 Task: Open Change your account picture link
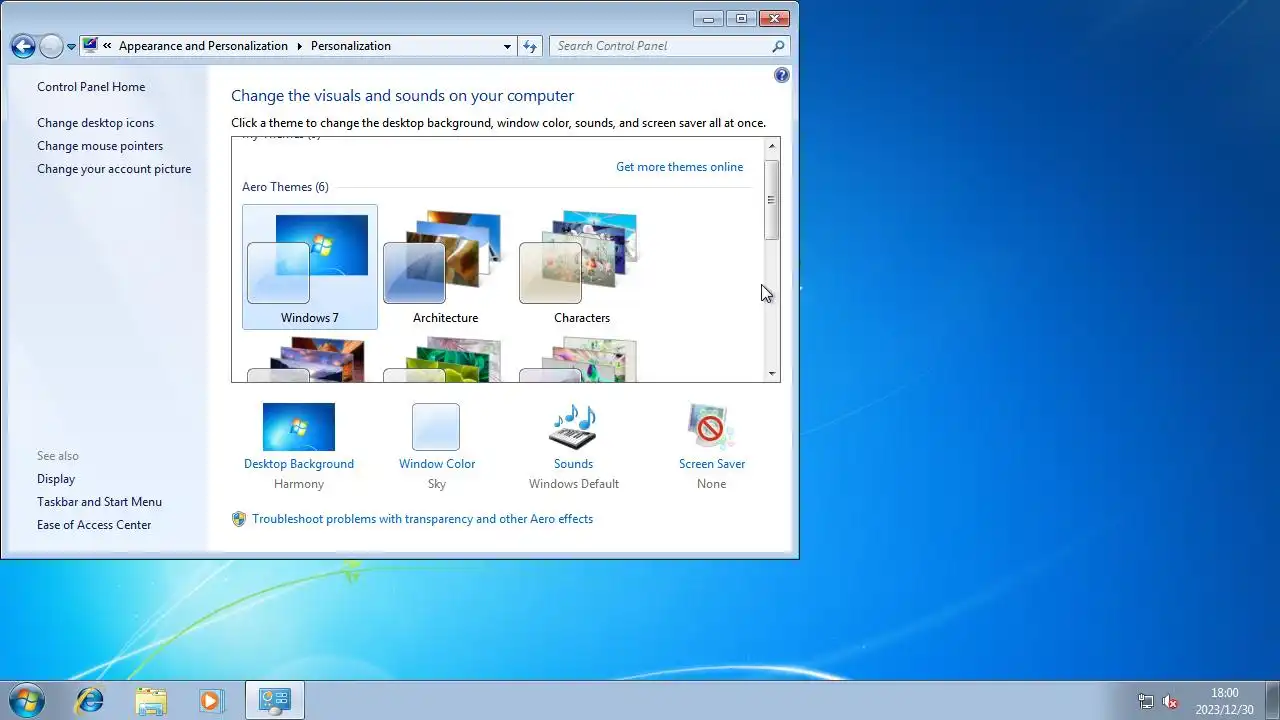pyautogui.click(x=114, y=169)
